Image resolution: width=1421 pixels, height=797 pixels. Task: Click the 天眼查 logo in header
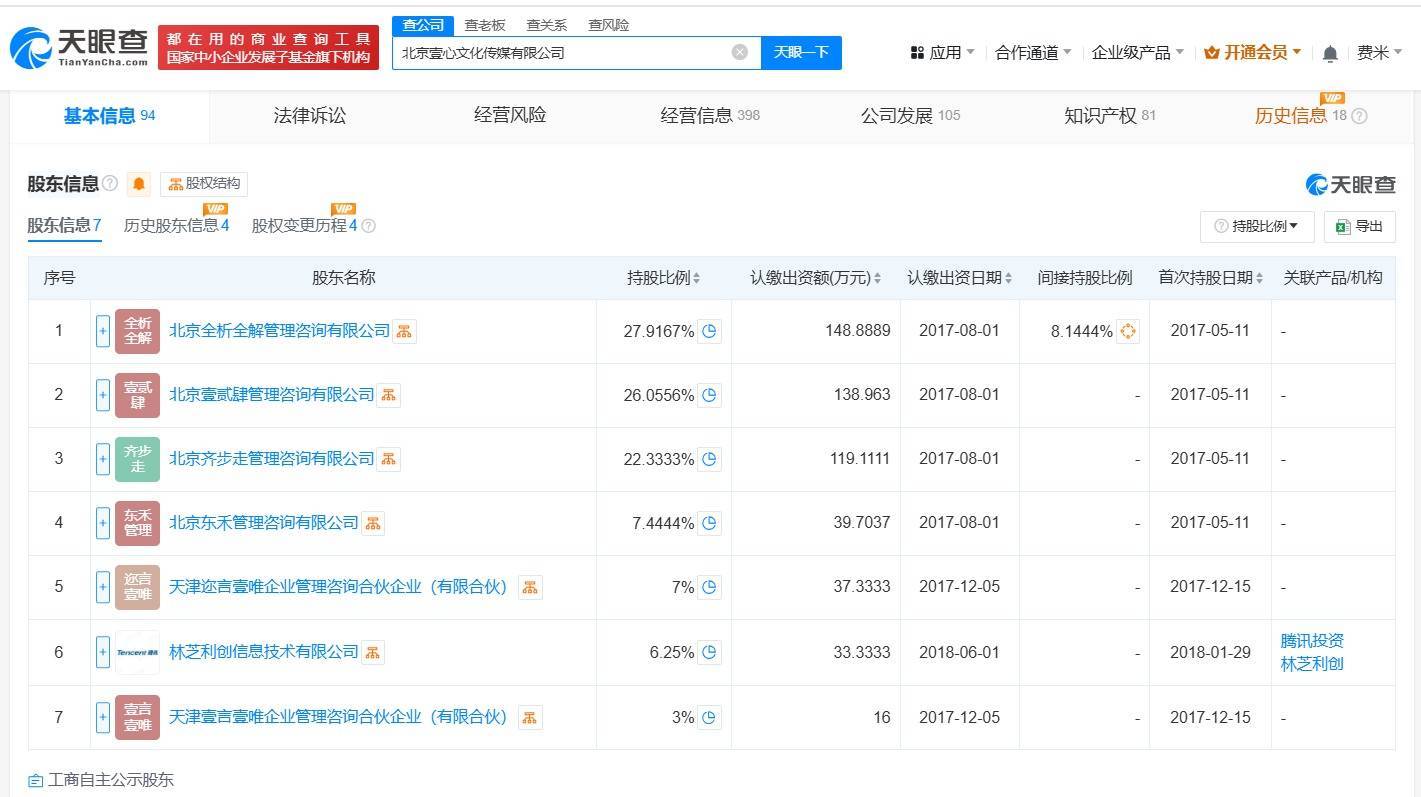pos(79,47)
